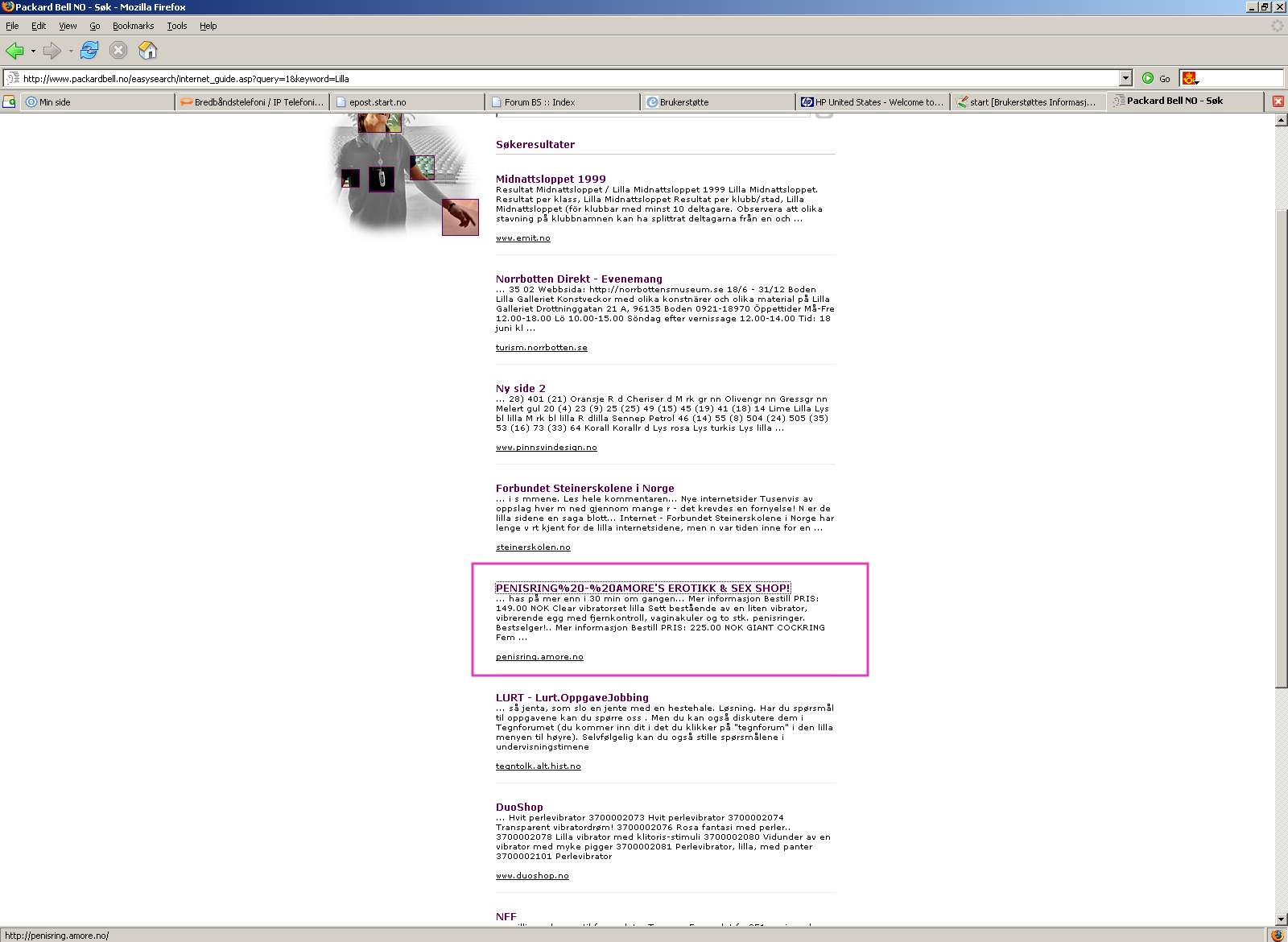1288x942 pixels.
Task: Minimize the Firefox window
Action: point(1253,6)
